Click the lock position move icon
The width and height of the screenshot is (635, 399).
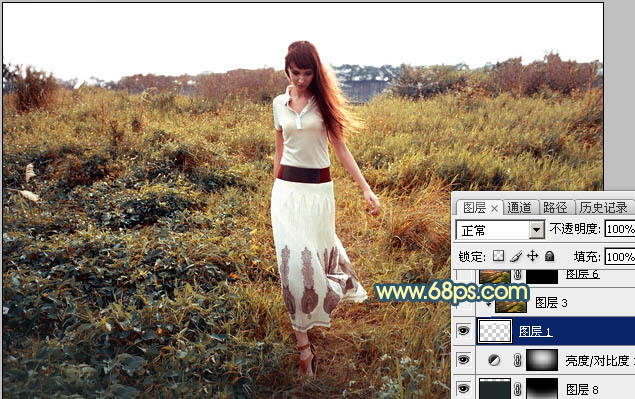coord(533,256)
